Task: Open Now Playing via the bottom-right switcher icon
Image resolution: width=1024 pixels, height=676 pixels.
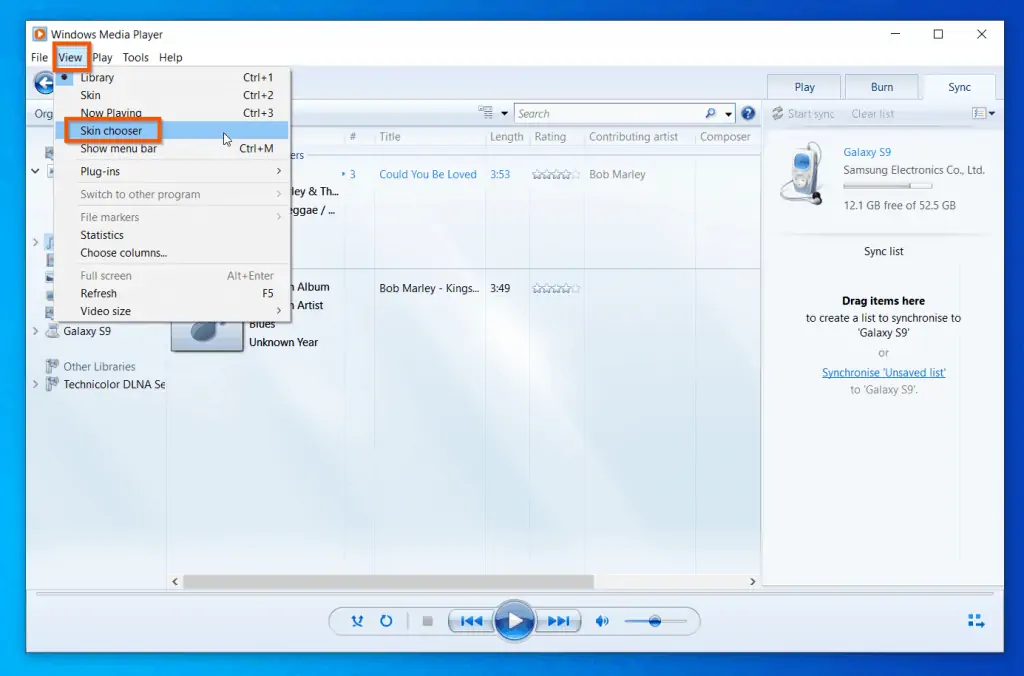Action: click(x=976, y=620)
